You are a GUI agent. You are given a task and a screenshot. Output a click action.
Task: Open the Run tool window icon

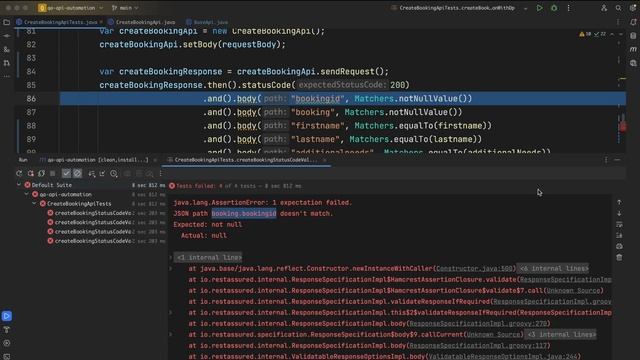click(7, 316)
